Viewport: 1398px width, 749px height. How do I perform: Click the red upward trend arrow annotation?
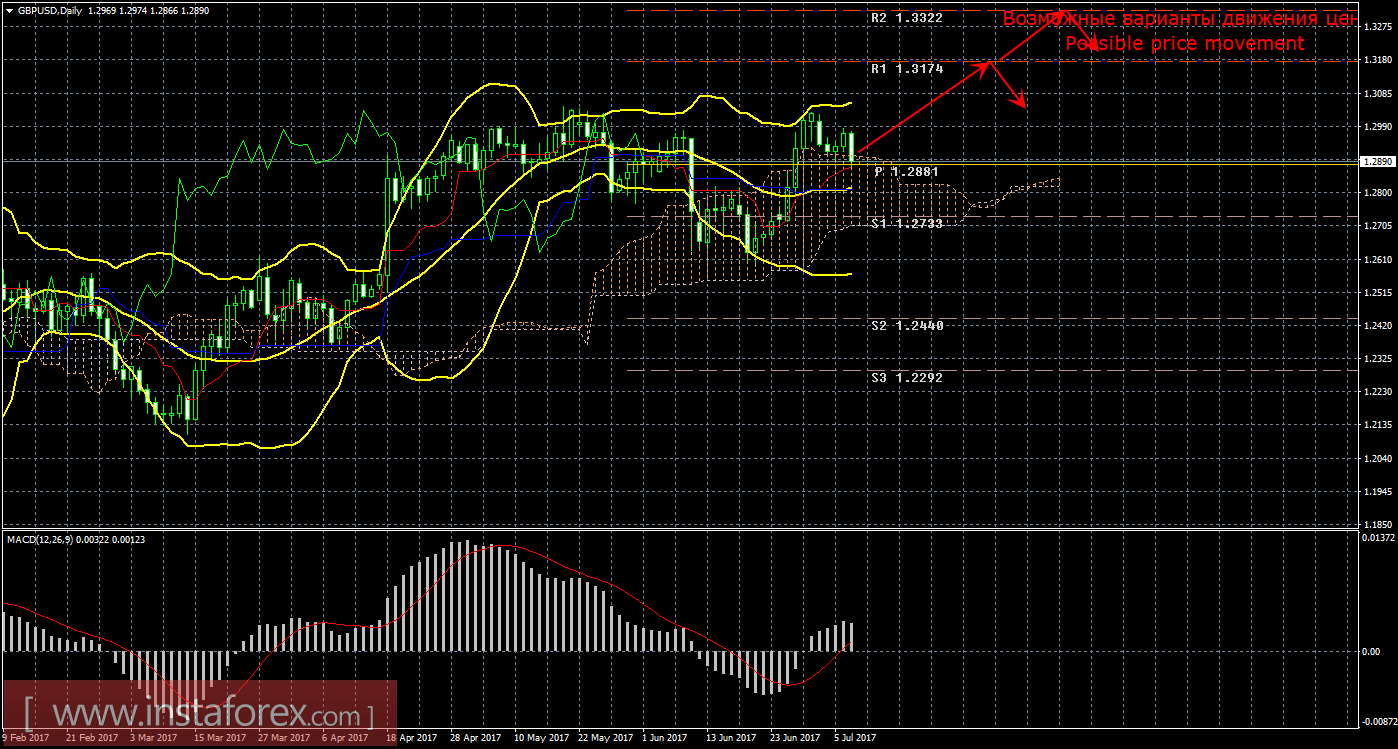(x=930, y=110)
